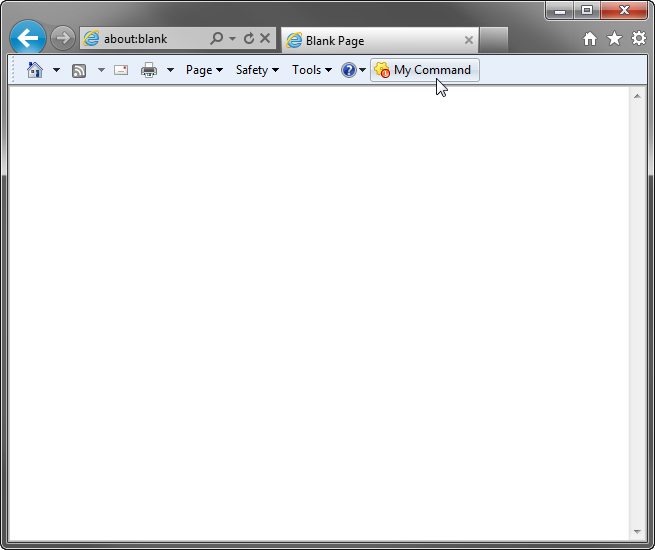
Task: Click the Forward navigation arrow
Action: [63, 39]
